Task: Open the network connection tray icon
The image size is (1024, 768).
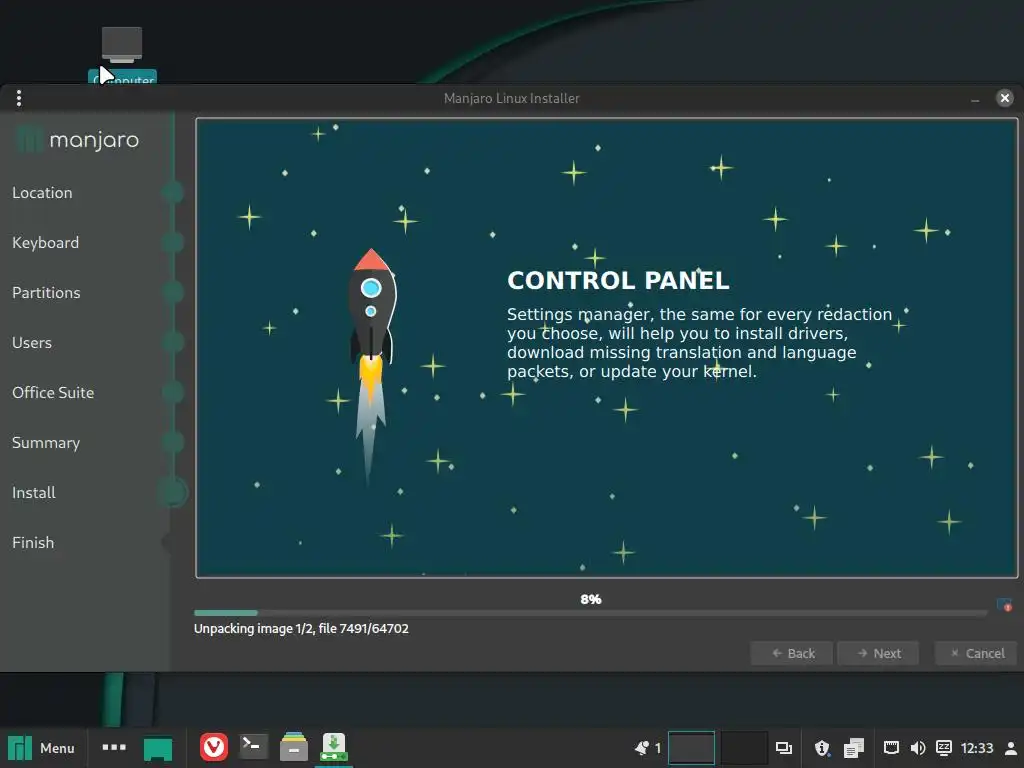Action: pyautogui.click(x=891, y=748)
